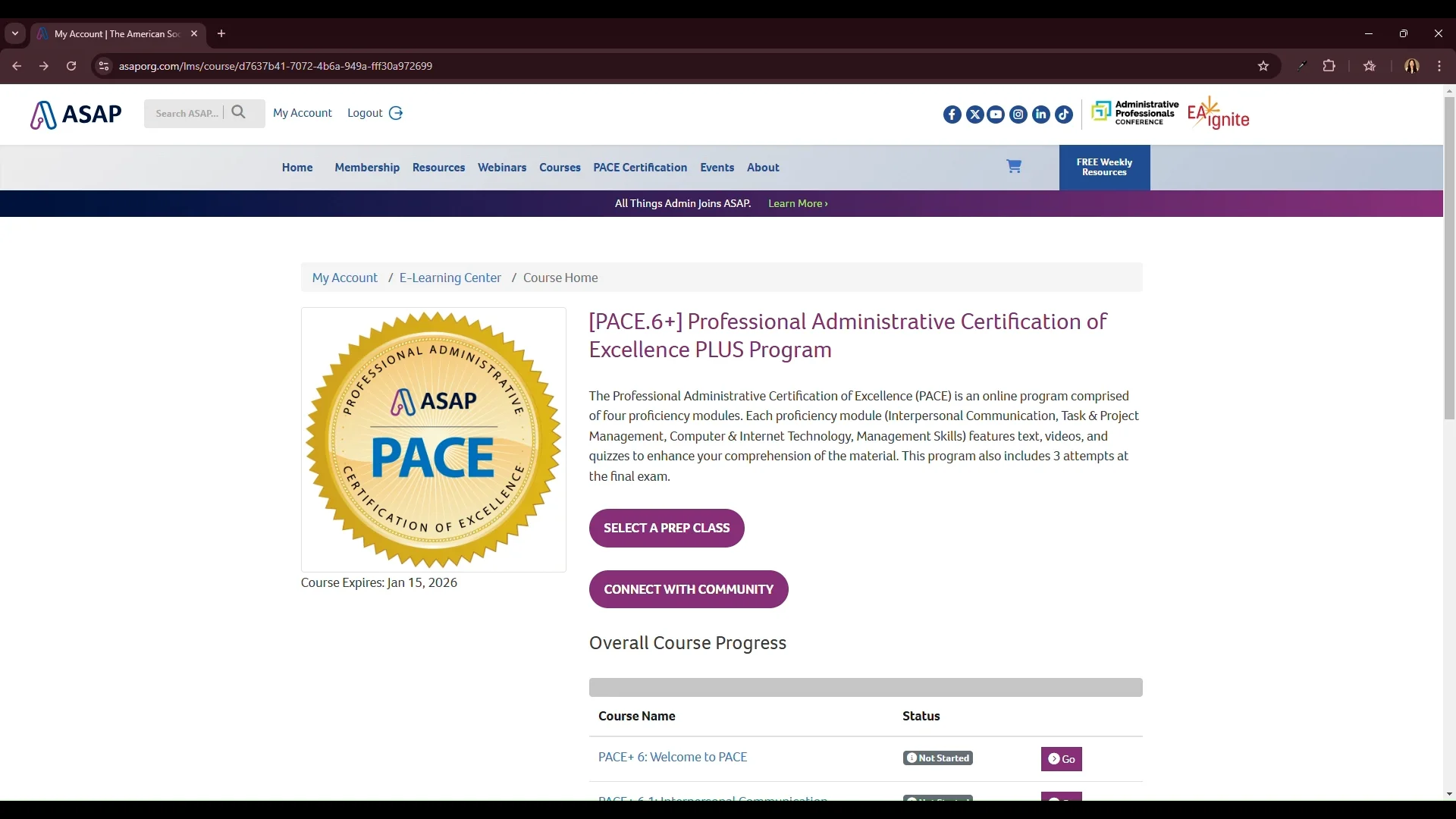Click the 'Course Name' column header
1456x819 pixels.
coord(637,716)
